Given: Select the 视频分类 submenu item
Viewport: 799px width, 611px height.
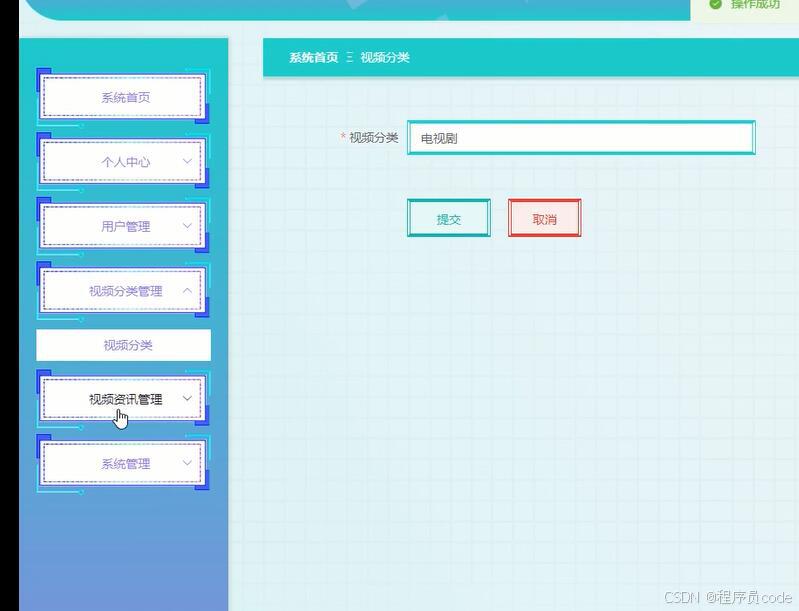Looking at the screenshot, I should tap(123, 345).
